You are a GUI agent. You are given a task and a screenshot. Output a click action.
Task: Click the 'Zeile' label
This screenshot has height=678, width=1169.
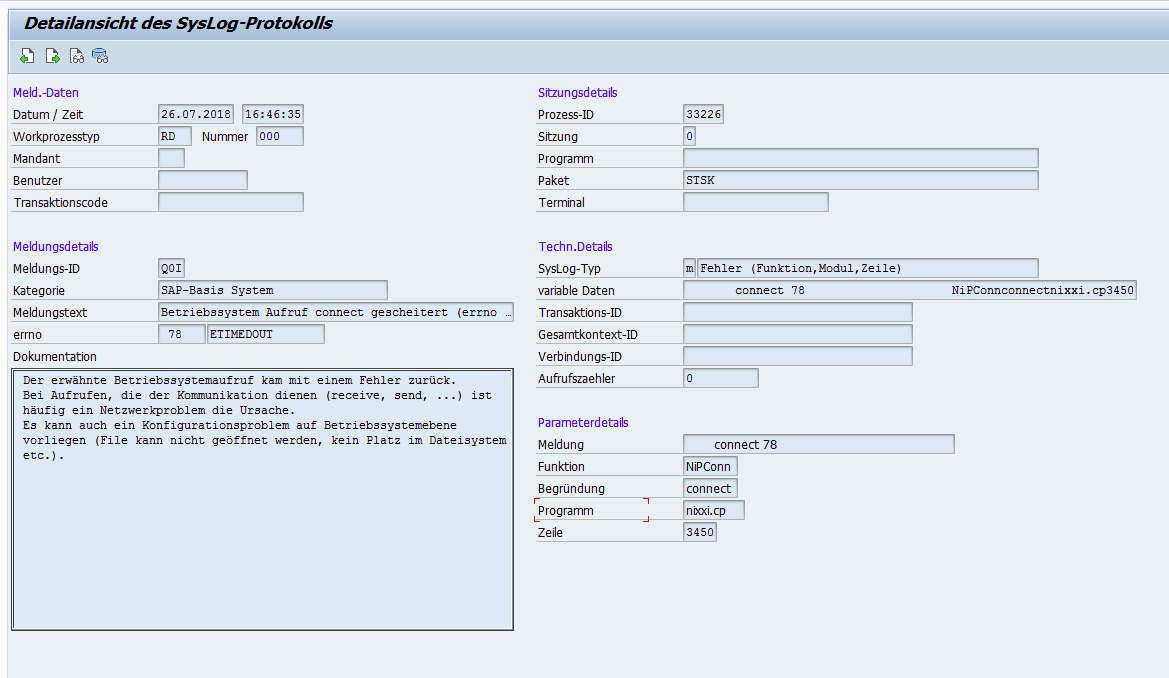tap(550, 533)
